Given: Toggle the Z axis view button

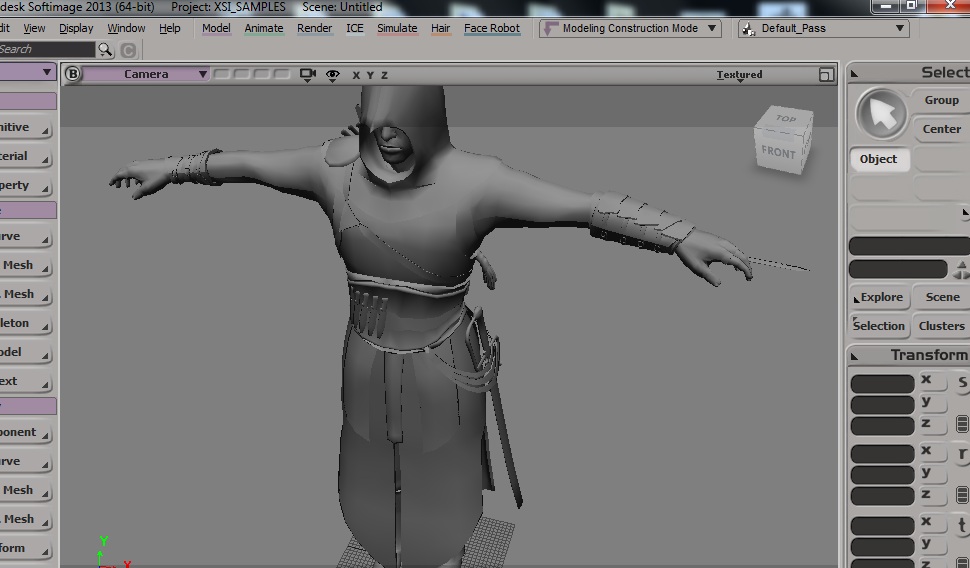Looking at the screenshot, I should [384, 75].
